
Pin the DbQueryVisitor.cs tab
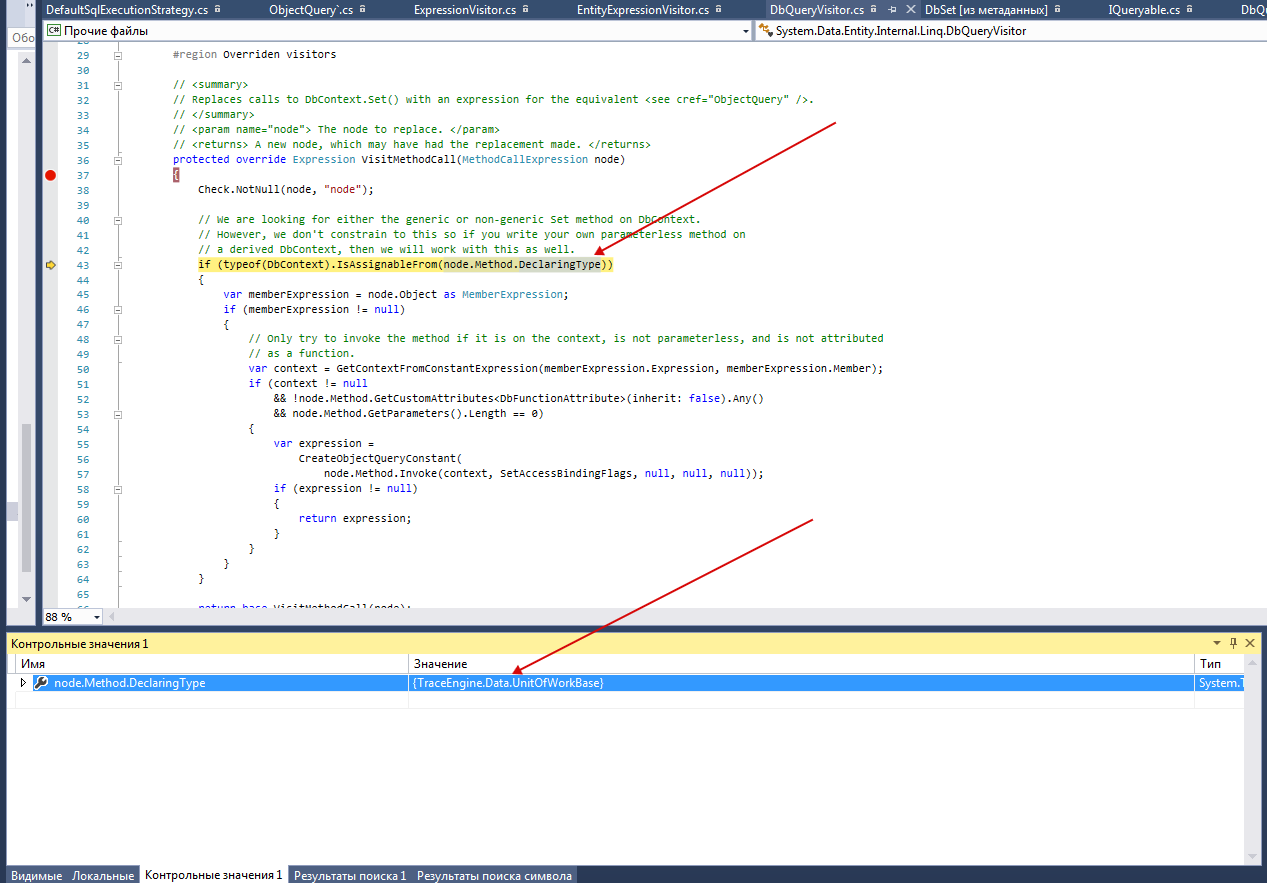892,9
